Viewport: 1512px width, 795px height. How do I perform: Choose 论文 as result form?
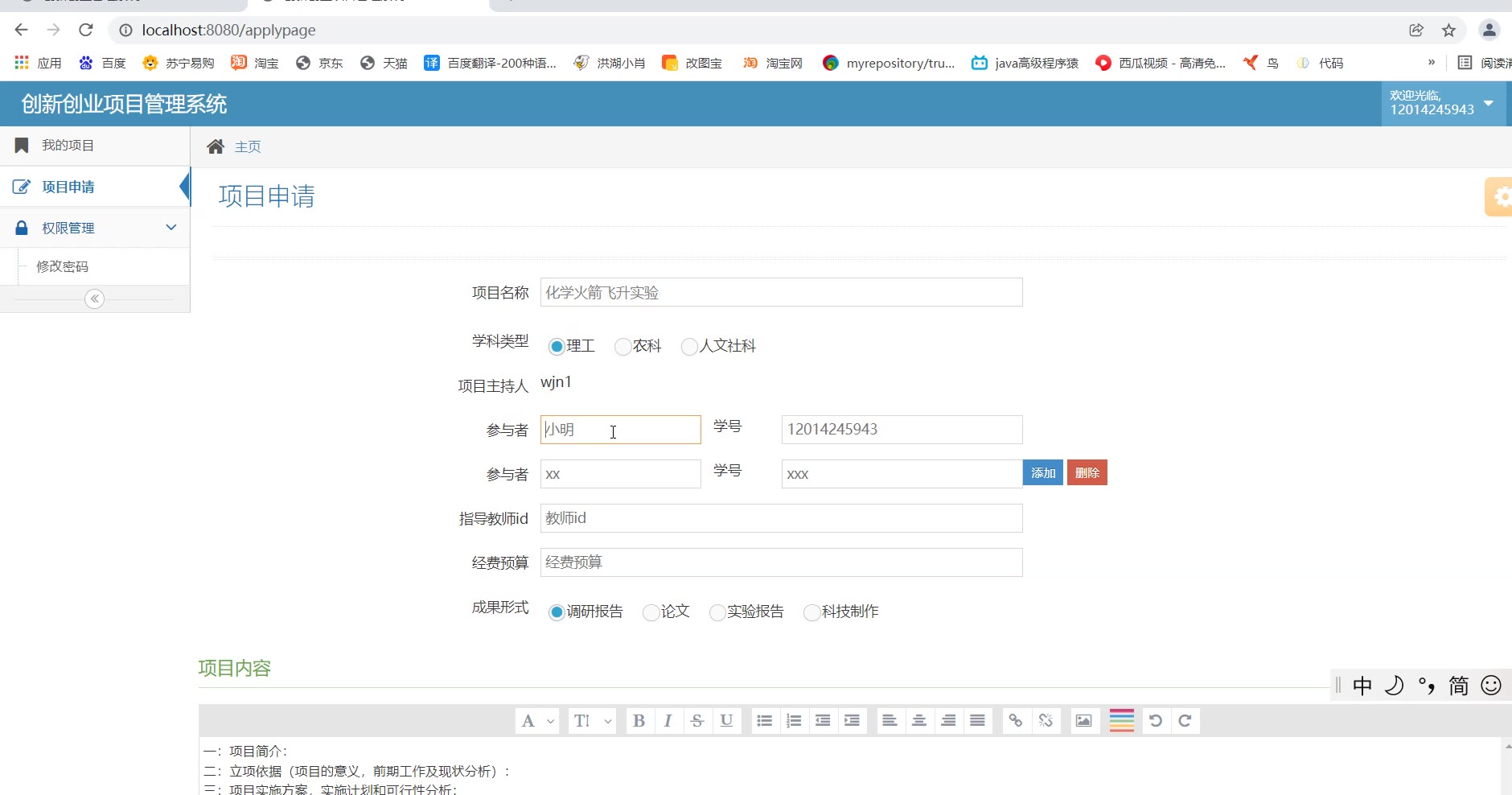coord(651,612)
